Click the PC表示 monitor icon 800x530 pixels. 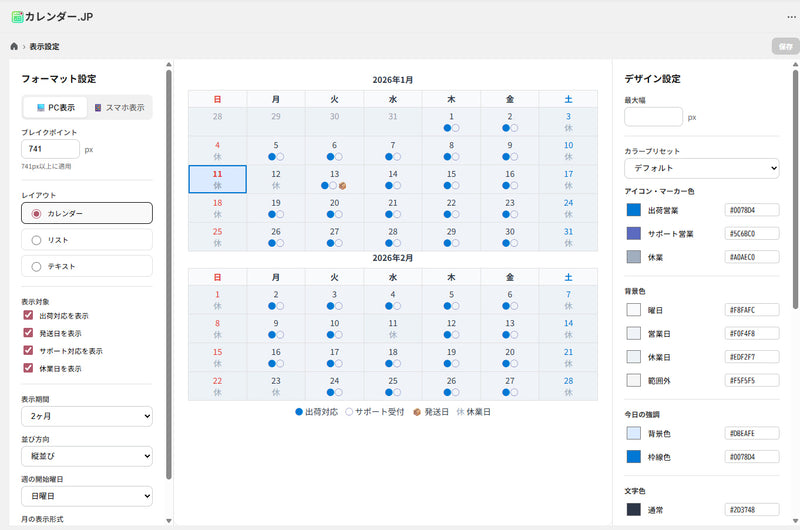(x=41, y=107)
